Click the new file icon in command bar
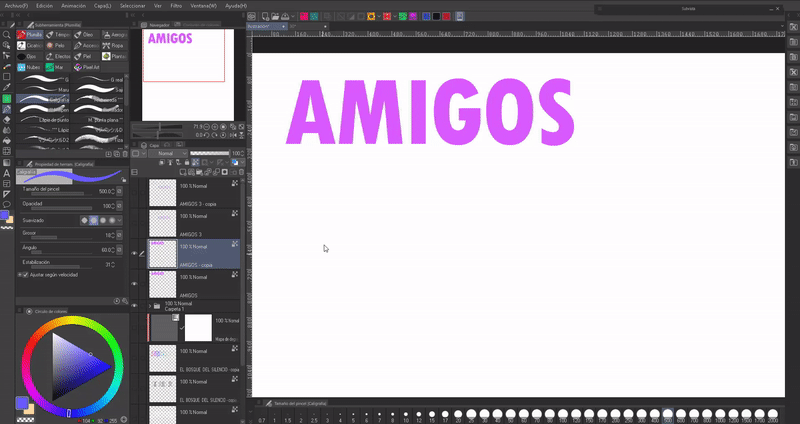The width and height of the screenshot is (800, 424). click(x=265, y=16)
